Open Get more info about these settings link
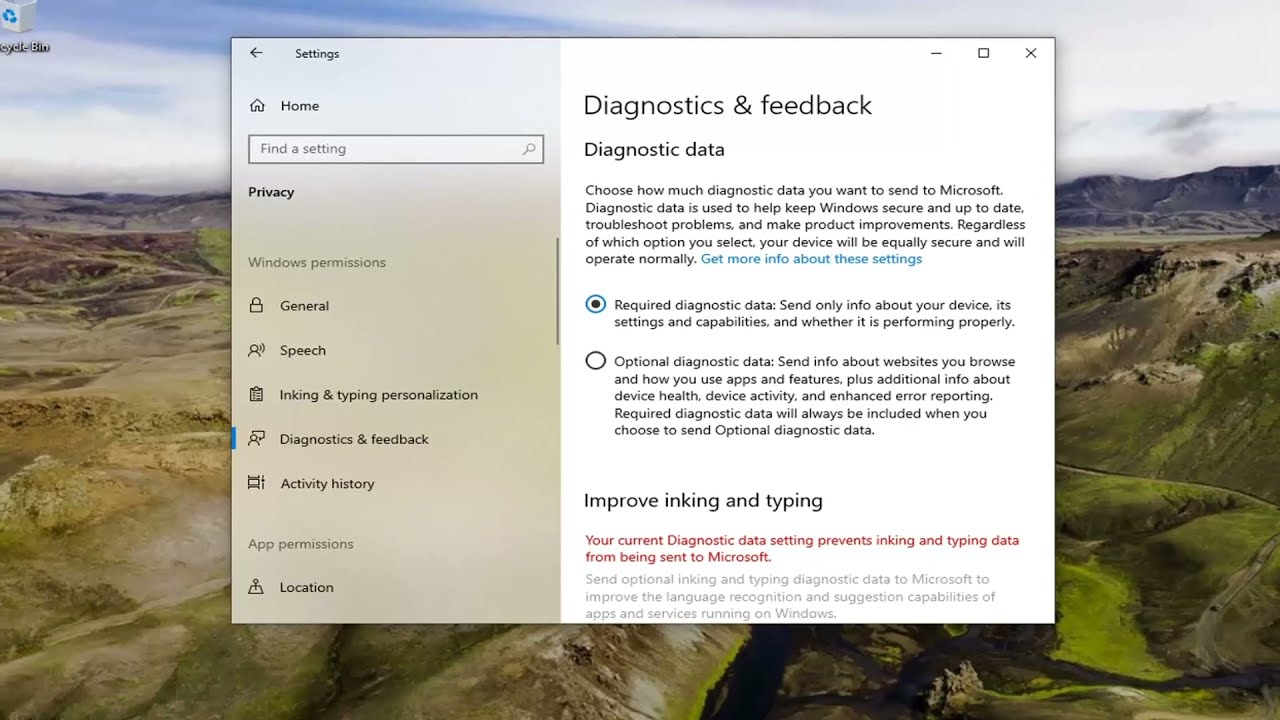Viewport: 1280px width, 720px height. click(x=811, y=259)
